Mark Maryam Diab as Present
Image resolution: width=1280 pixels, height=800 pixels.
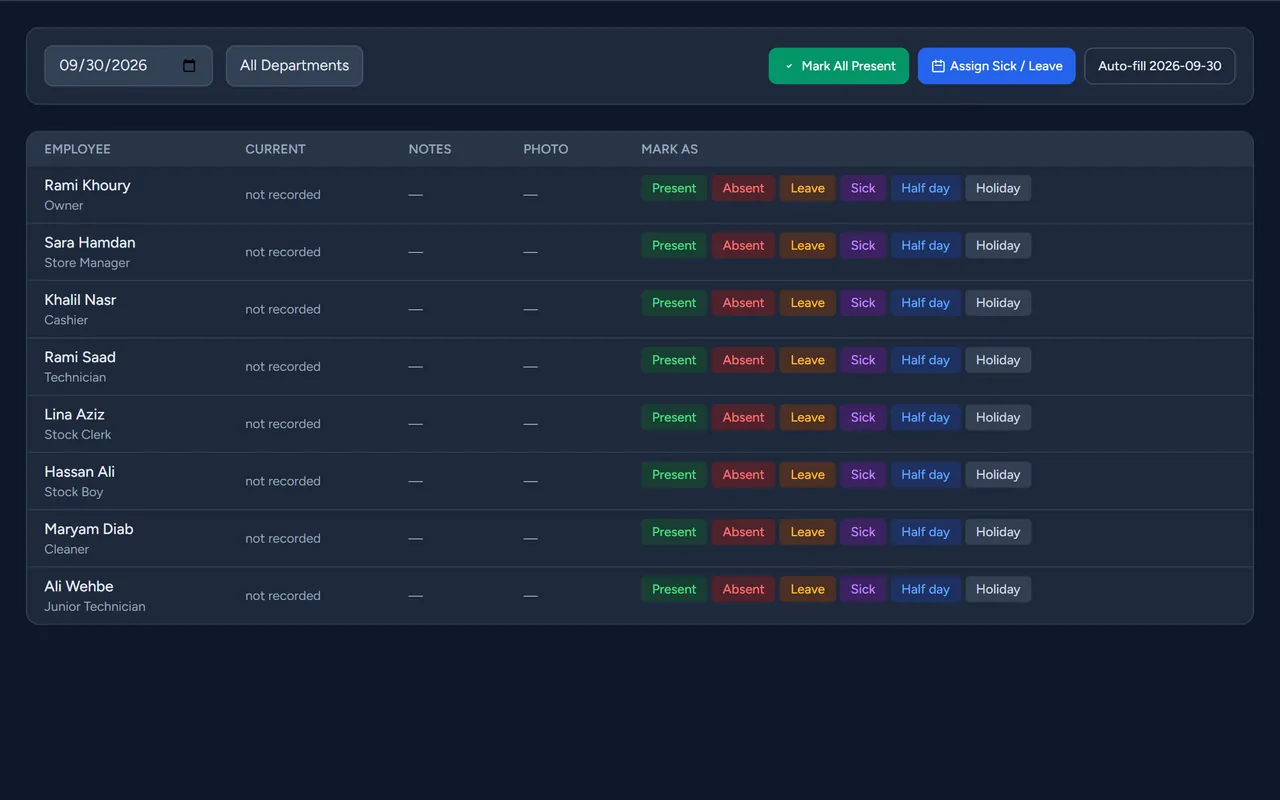click(x=674, y=532)
